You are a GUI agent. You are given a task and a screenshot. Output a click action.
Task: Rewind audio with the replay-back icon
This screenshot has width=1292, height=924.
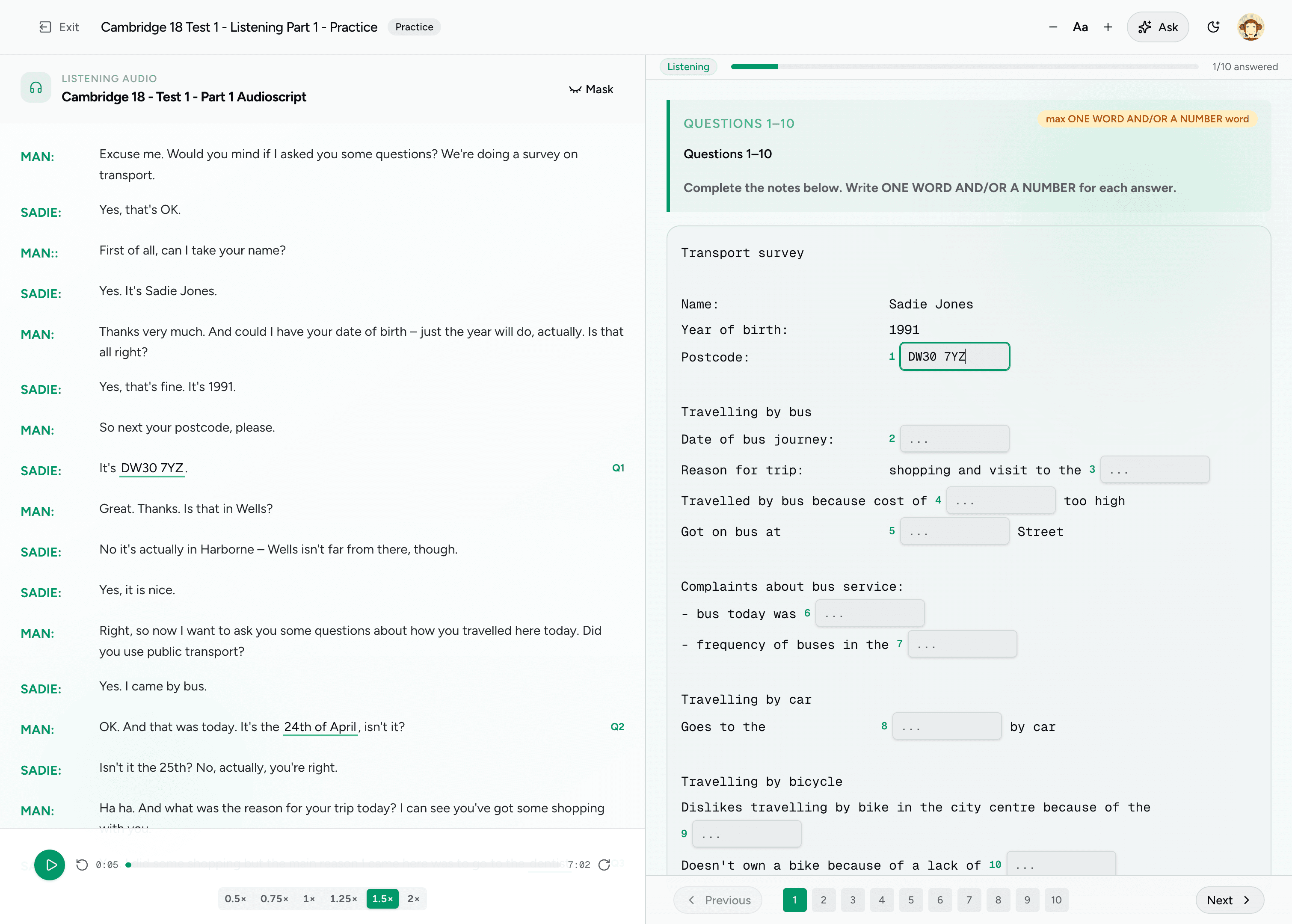tap(82, 865)
